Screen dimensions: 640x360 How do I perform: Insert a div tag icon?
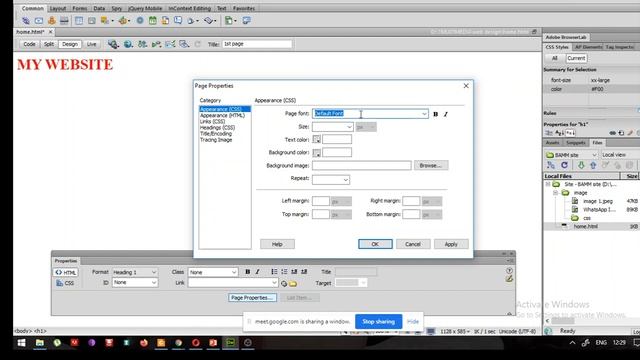point(92,20)
